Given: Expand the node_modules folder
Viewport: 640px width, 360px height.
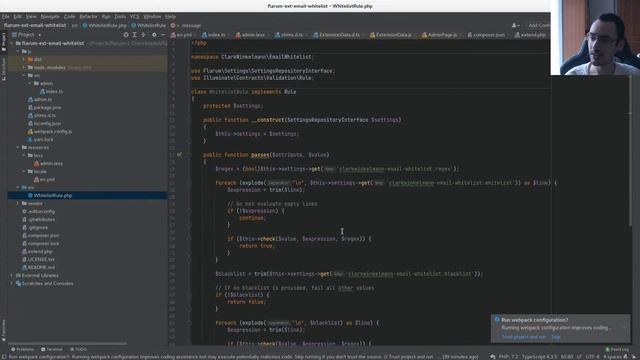Looking at the screenshot, I should 24,67.
